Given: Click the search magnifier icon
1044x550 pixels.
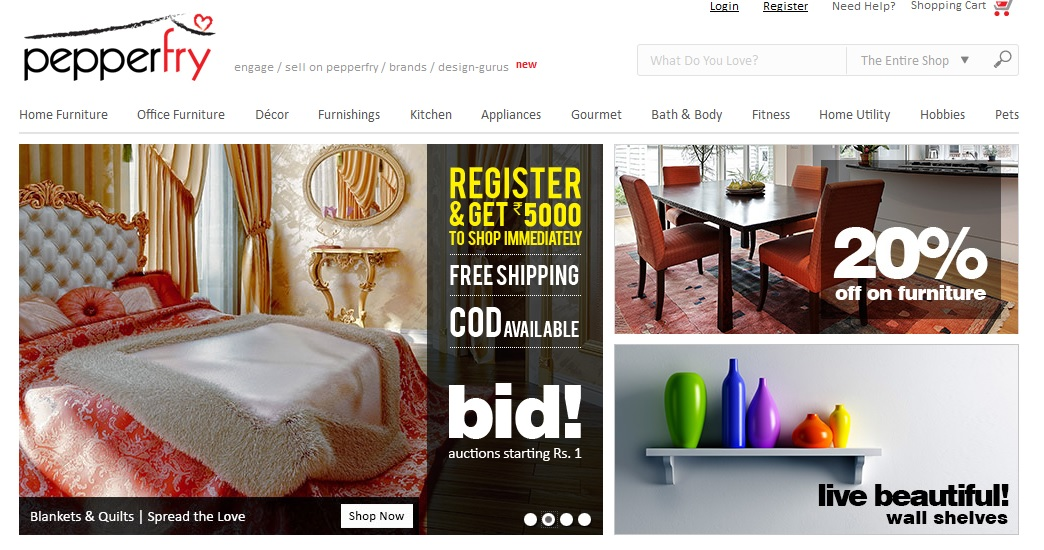Looking at the screenshot, I should tap(1002, 60).
